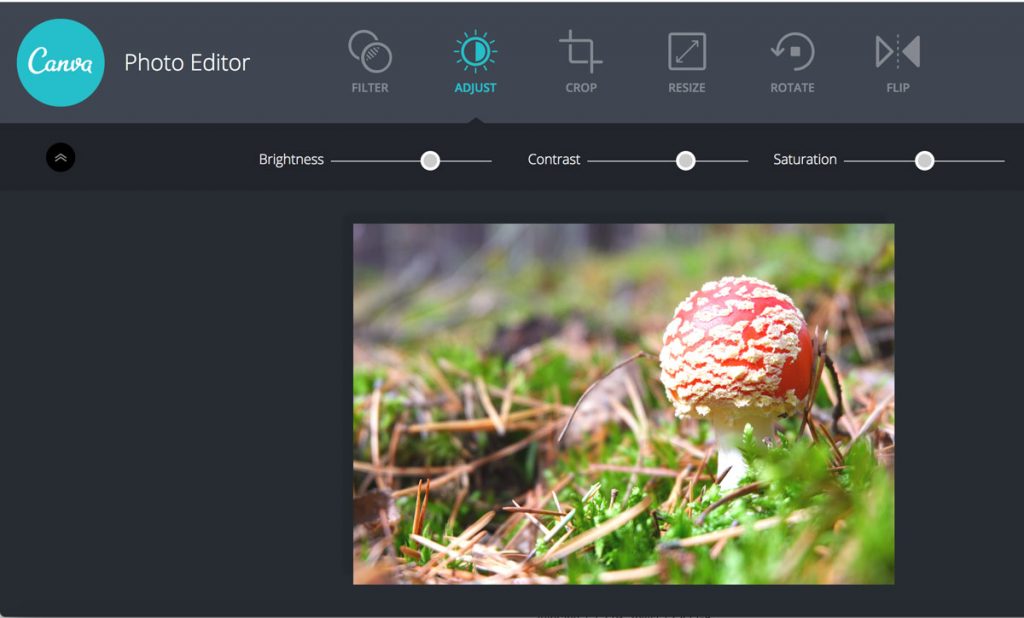Click the Brightness slider handle
1024x618 pixels.
click(430, 160)
